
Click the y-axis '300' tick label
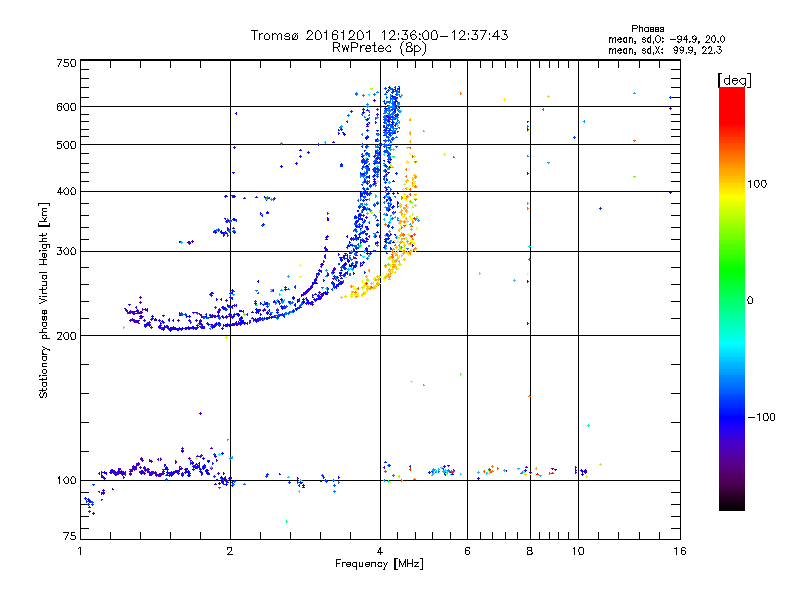pos(66,251)
